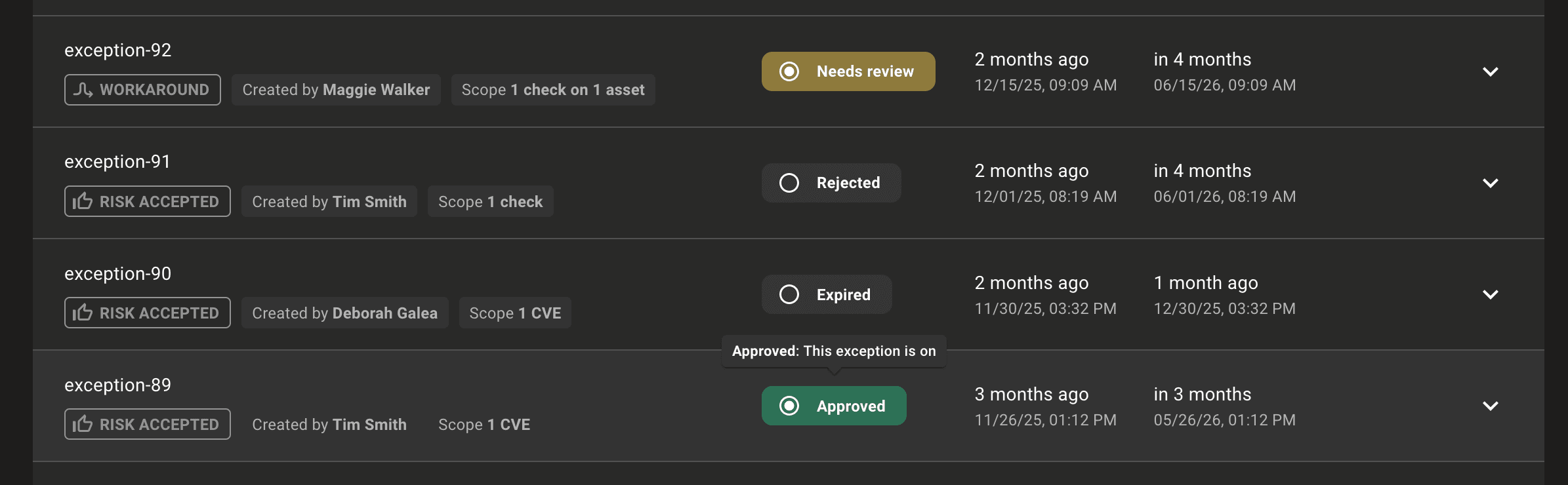The image size is (1568, 485).
Task: Click the radio icon inside the Approved badge
Action: point(790,406)
